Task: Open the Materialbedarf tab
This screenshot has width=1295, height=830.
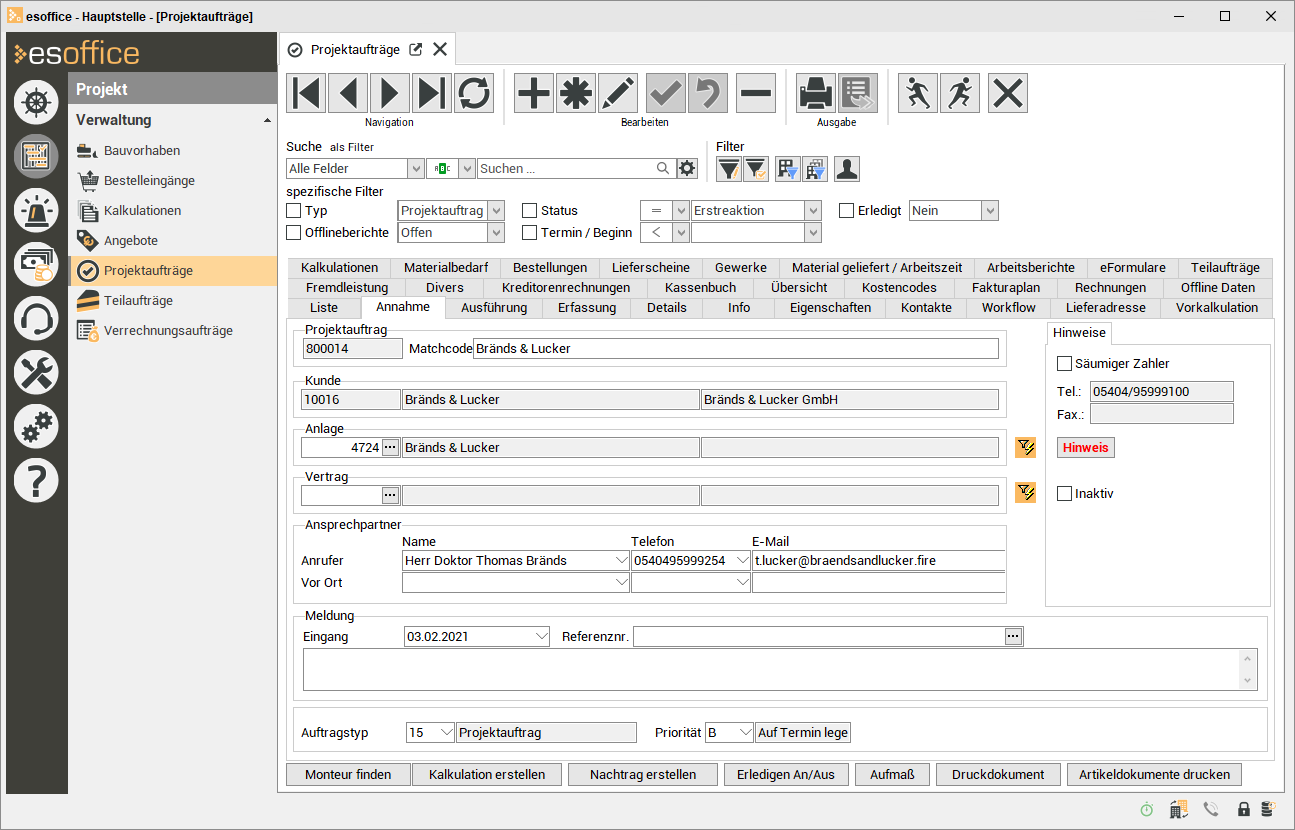Action: (446, 268)
